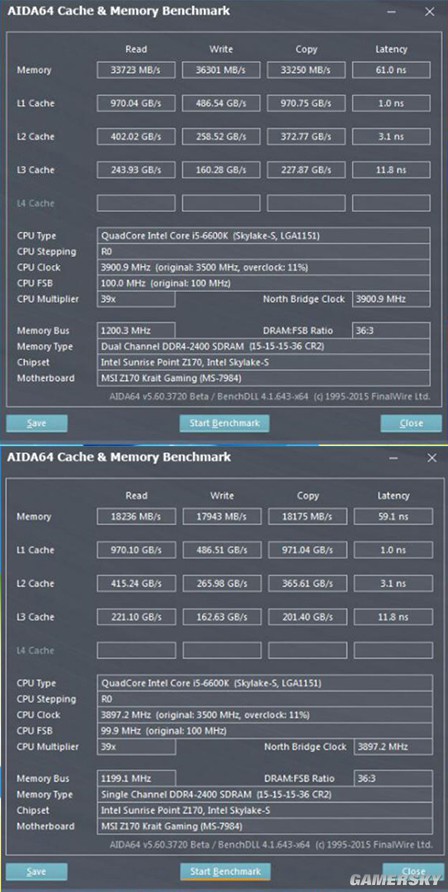This screenshot has width=448, height=892.
Task: Click the empty L4 Cache Read field in the Dual Channel window
Action: coord(136,203)
